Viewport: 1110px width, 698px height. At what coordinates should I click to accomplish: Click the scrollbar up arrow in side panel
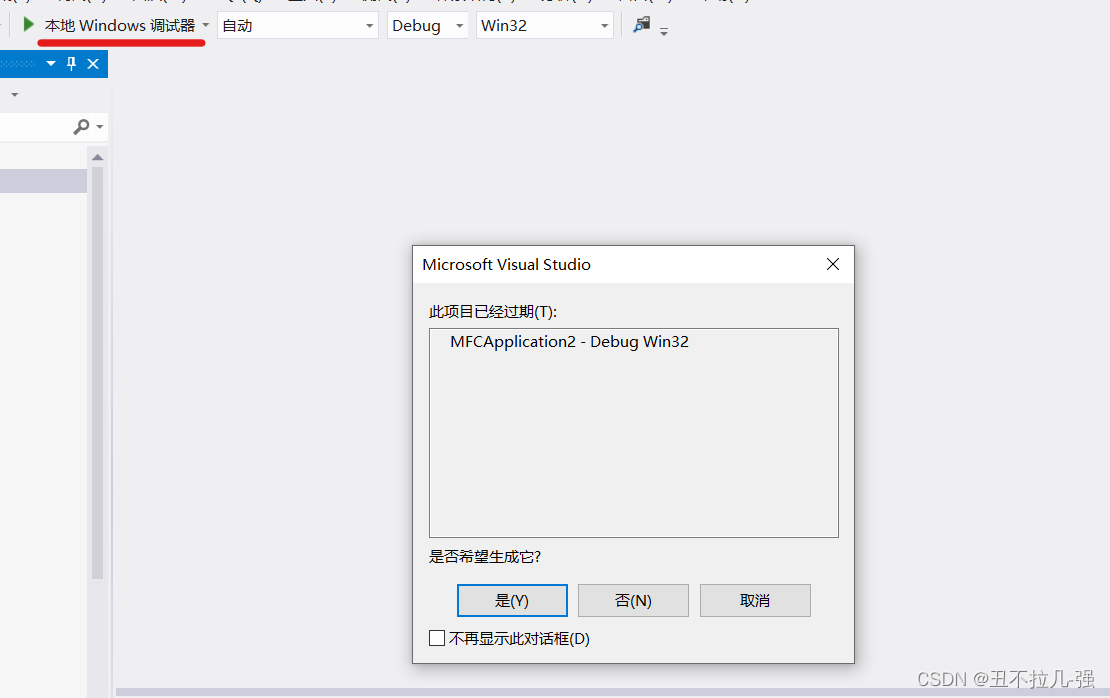98,157
